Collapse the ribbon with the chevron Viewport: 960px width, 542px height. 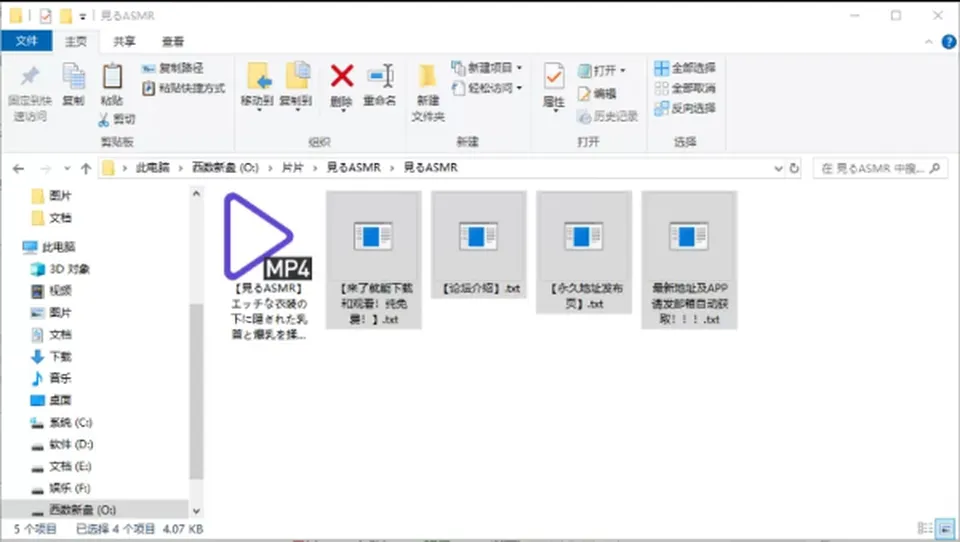click(x=929, y=42)
